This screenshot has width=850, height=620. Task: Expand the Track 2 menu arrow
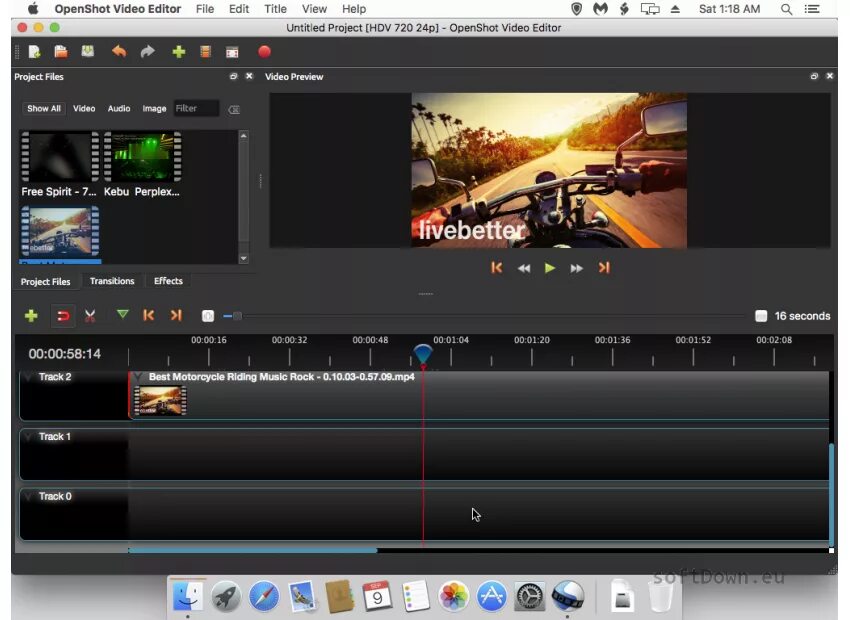[x=28, y=378]
